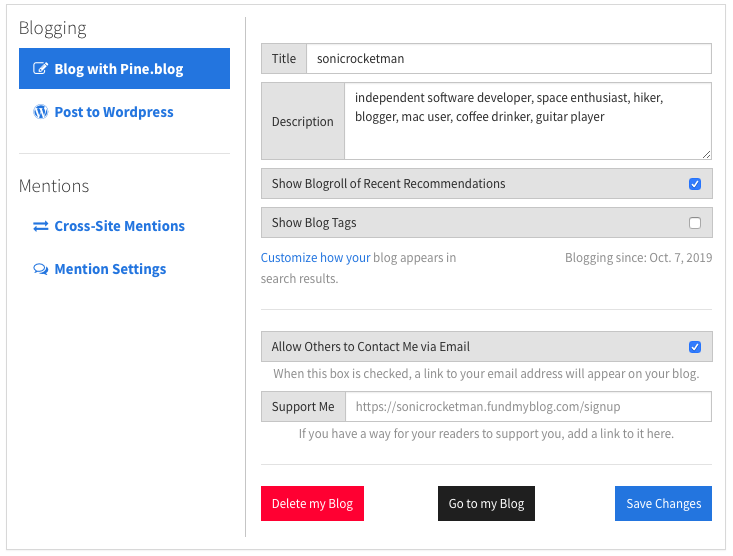733x556 pixels.
Task: Click the Allow Others to Contact Me label text
Action: coord(371,347)
